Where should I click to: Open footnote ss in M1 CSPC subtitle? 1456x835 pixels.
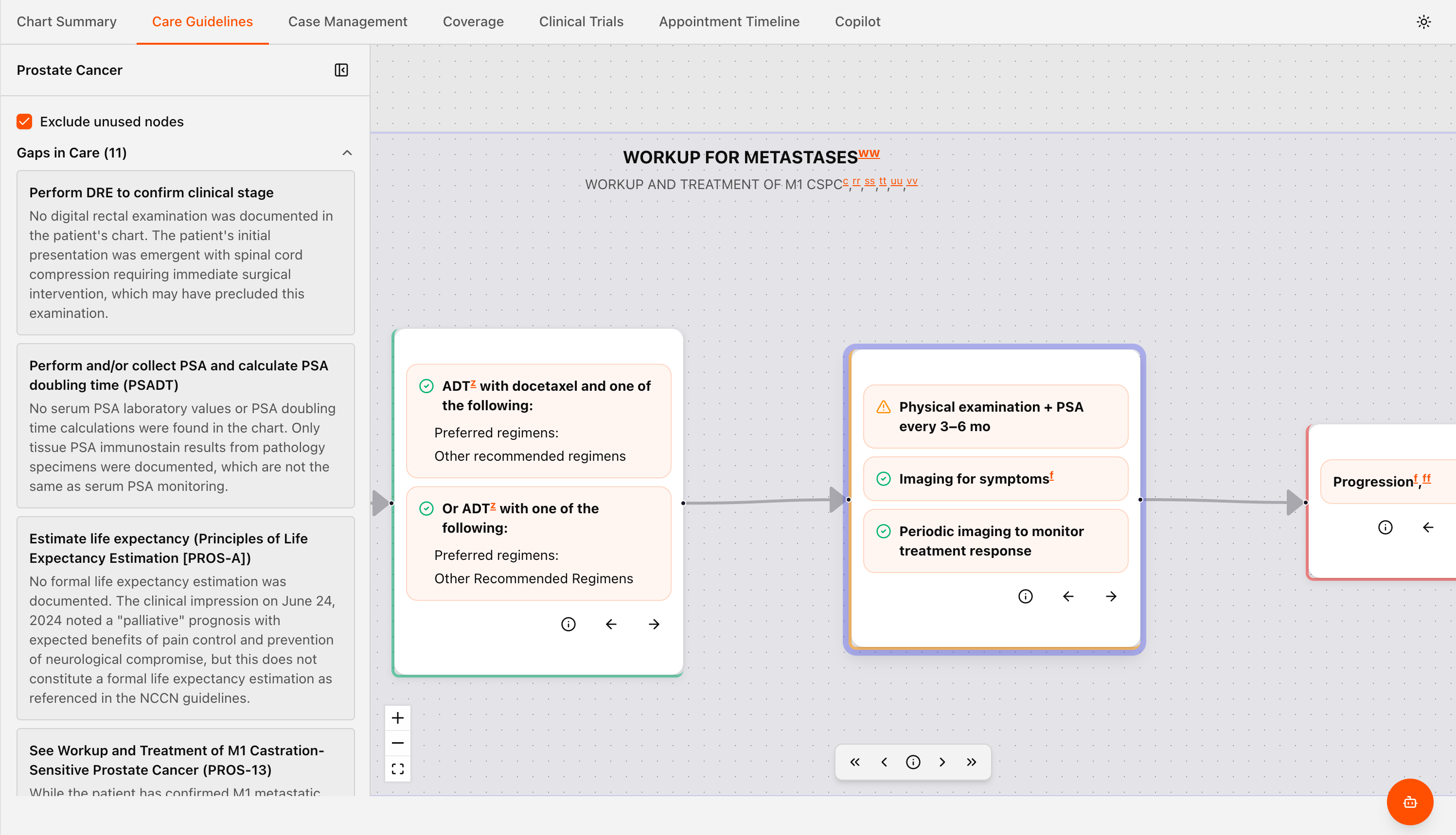[x=870, y=181]
